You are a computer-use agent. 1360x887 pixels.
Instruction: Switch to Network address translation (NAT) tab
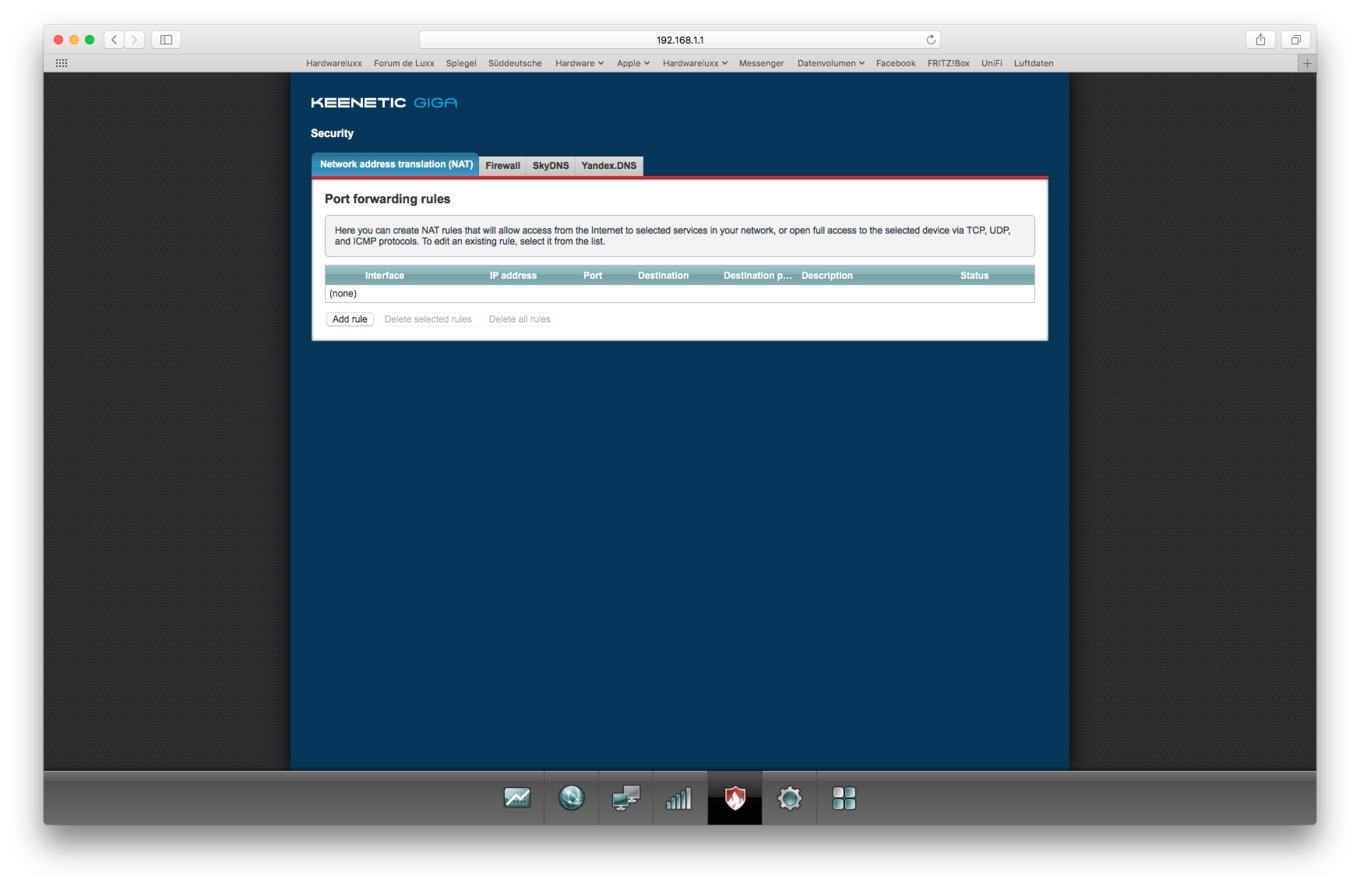(x=396, y=164)
